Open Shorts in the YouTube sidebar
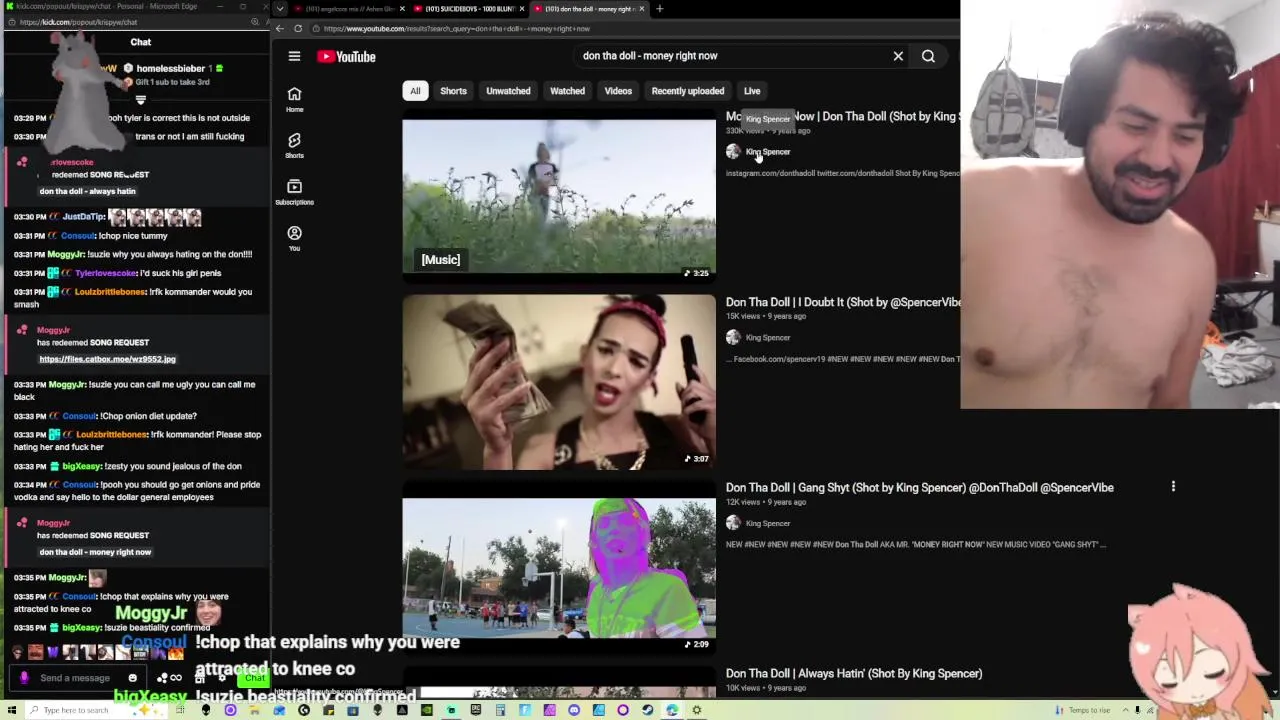The image size is (1280, 720). (x=294, y=145)
